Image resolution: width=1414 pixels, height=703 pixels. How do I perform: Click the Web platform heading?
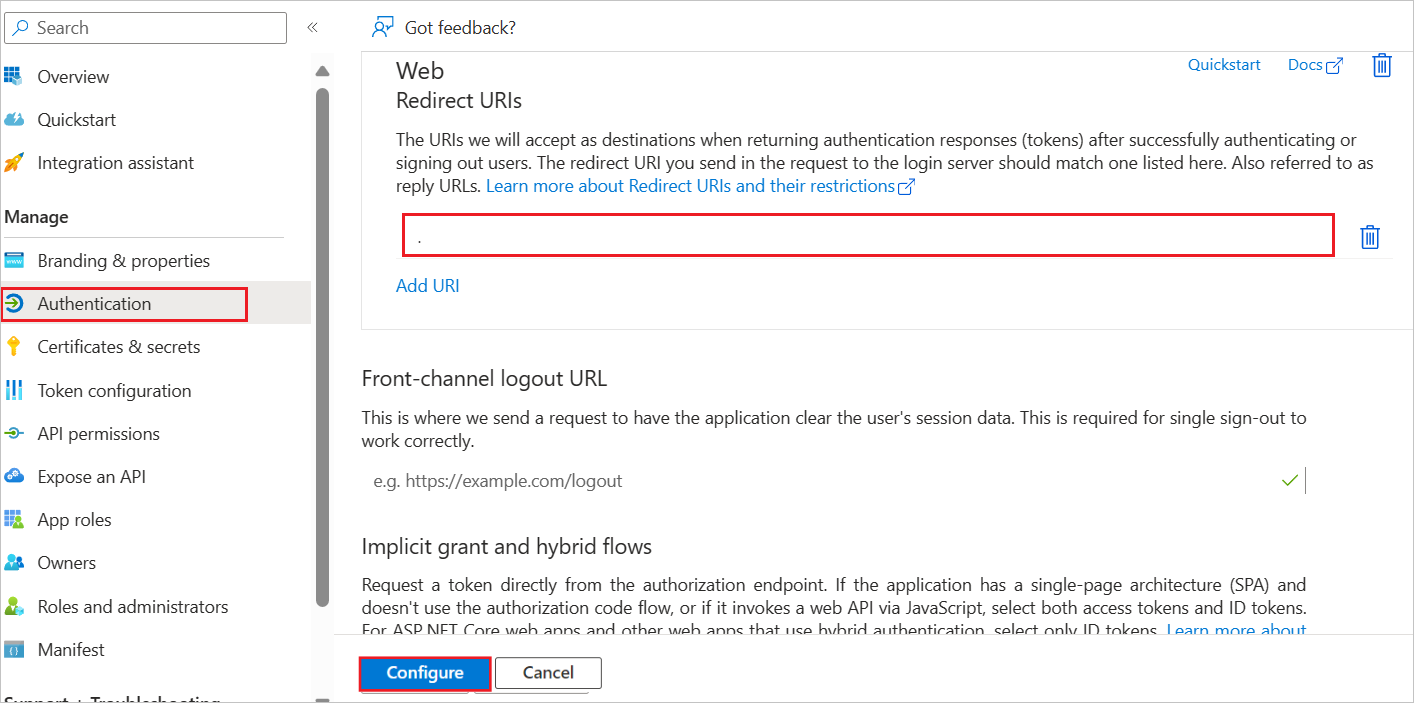pyautogui.click(x=420, y=71)
